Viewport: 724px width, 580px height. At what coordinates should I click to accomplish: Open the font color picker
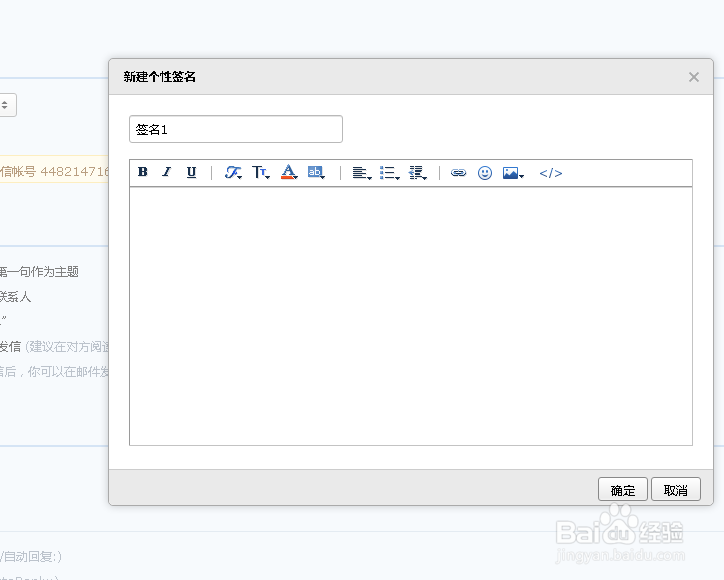[289, 173]
